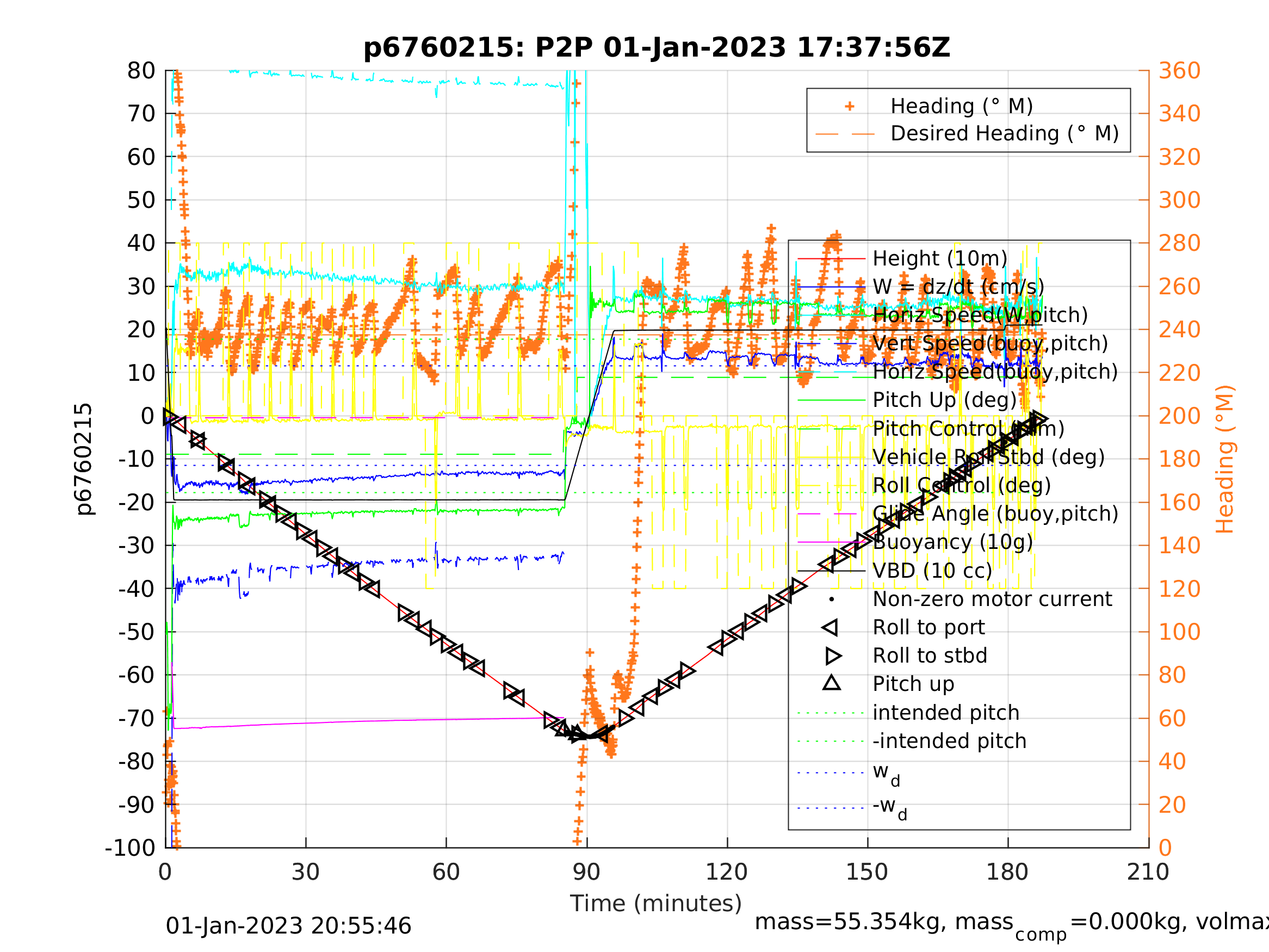Click the 360 tick on heading axis
Viewport: 1269px width, 952px height.
tap(1179, 71)
